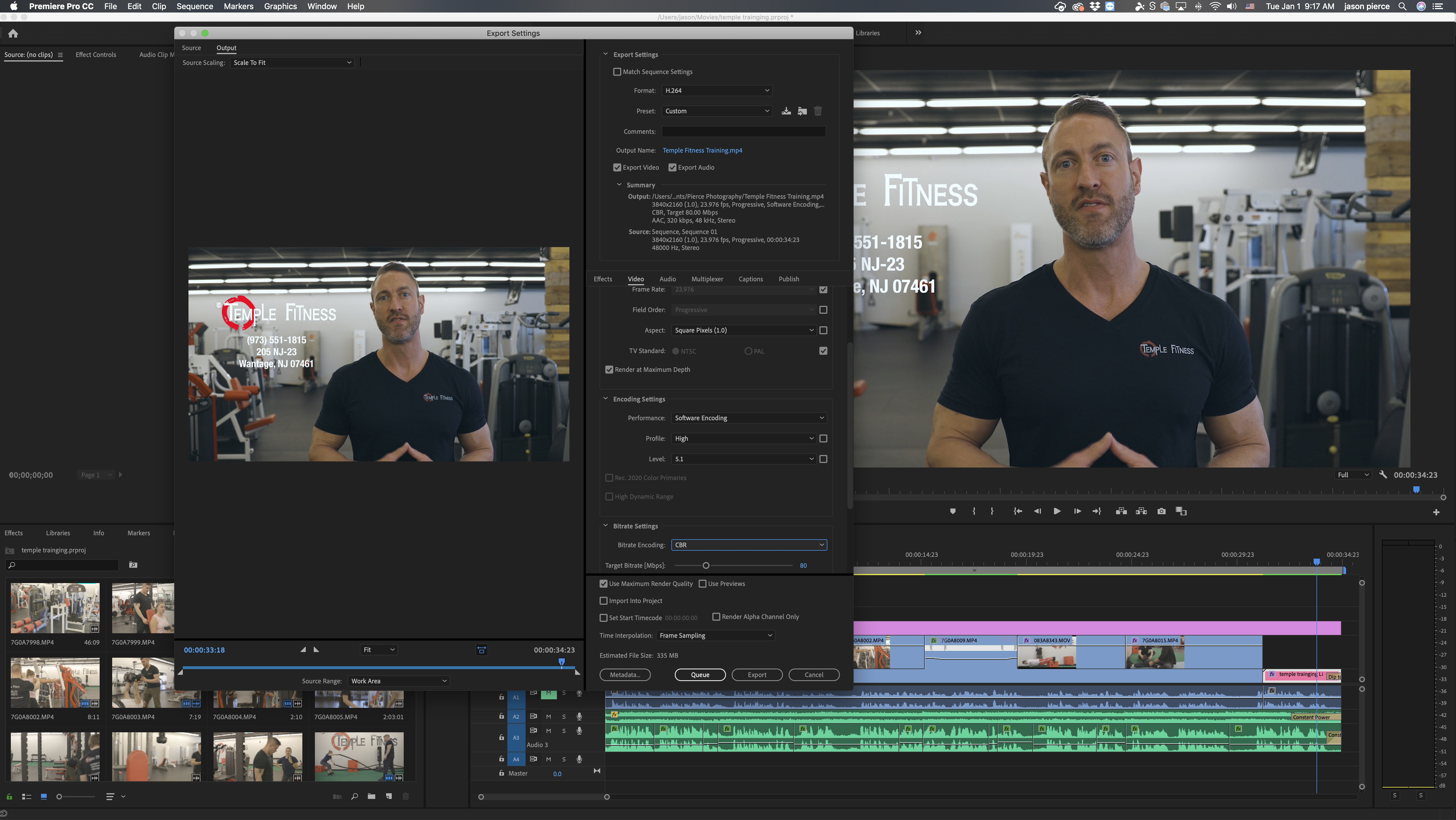Export a frame with the camera icon
Viewport: 1456px width, 820px height.
pos(1162,511)
